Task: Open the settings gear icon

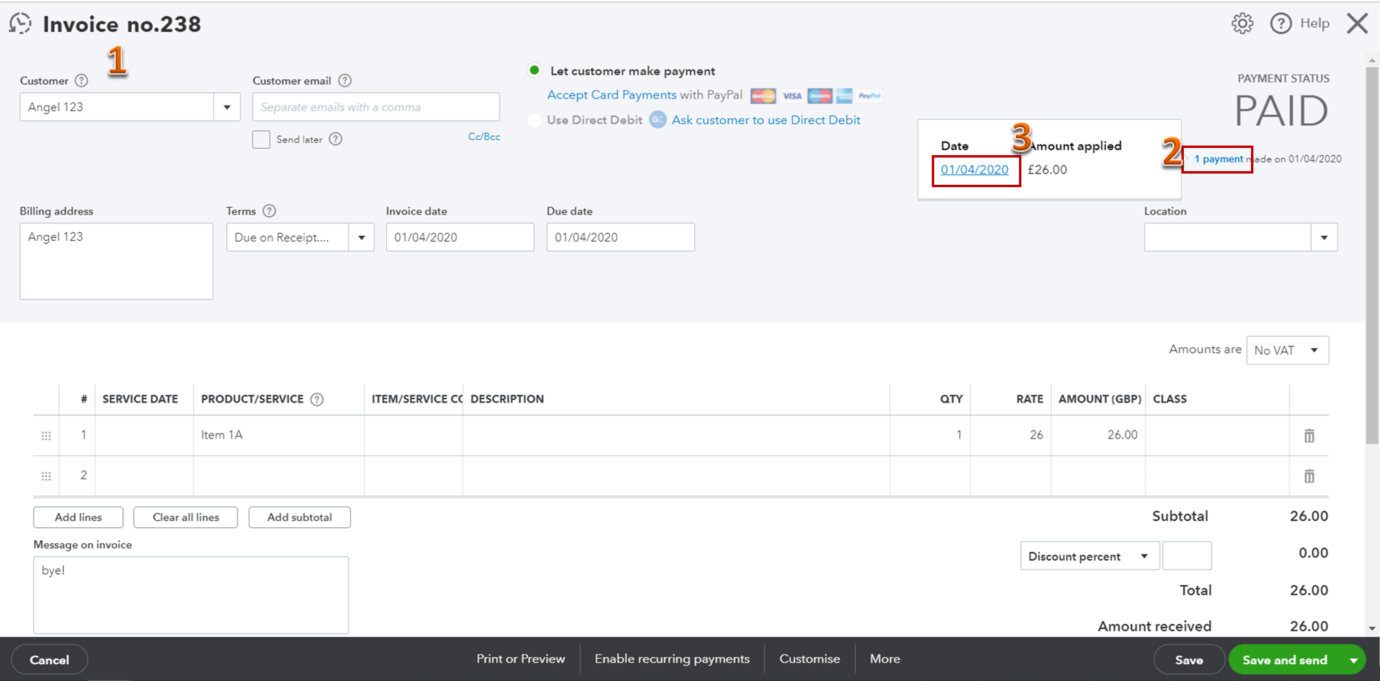Action: click(1241, 22)
